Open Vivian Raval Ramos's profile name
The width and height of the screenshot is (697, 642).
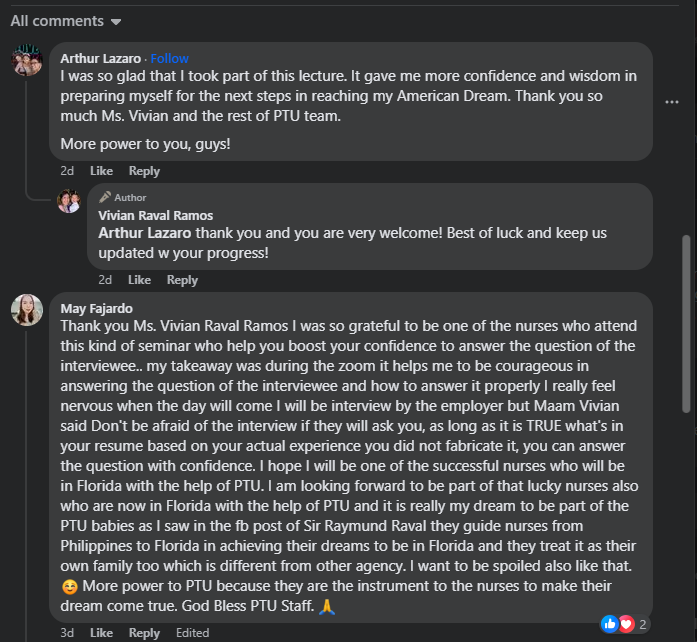point(157,215)
